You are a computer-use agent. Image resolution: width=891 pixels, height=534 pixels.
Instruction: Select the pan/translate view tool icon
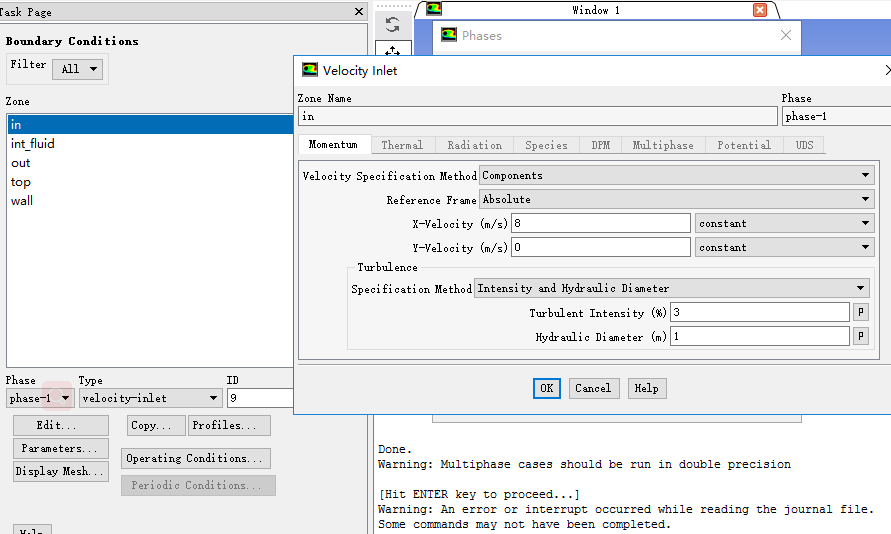(392, 52)
